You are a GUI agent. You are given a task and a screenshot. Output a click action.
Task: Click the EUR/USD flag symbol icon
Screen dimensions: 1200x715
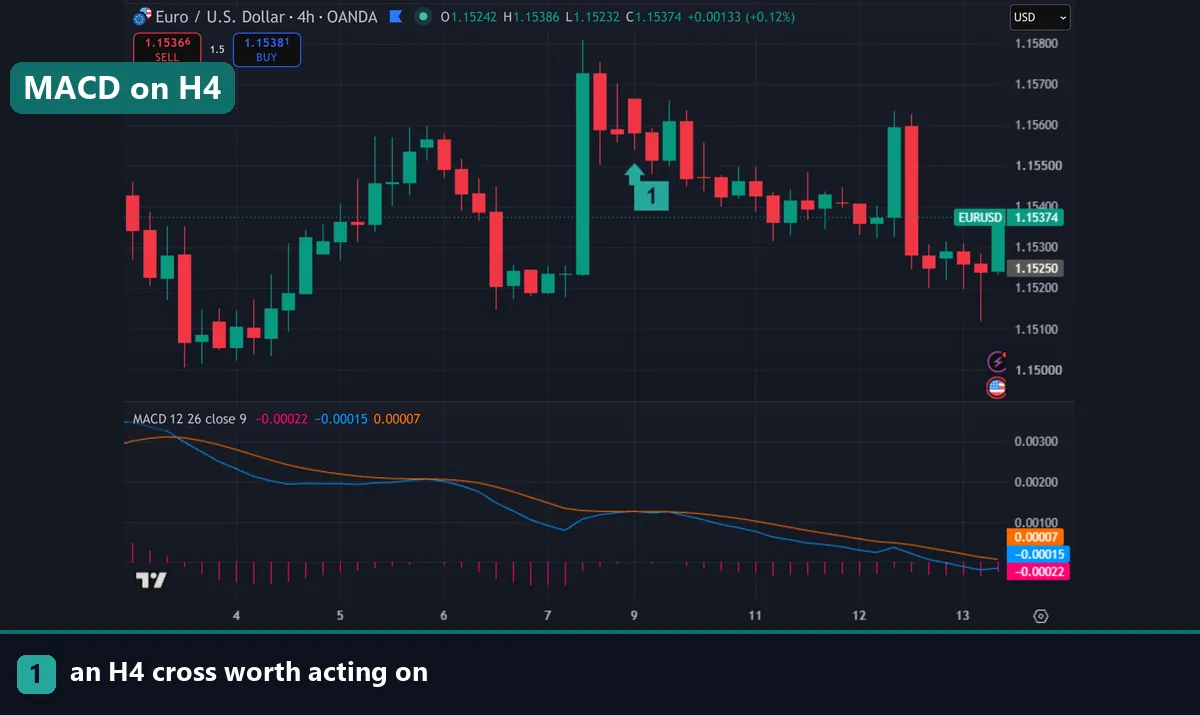point(142,17)
